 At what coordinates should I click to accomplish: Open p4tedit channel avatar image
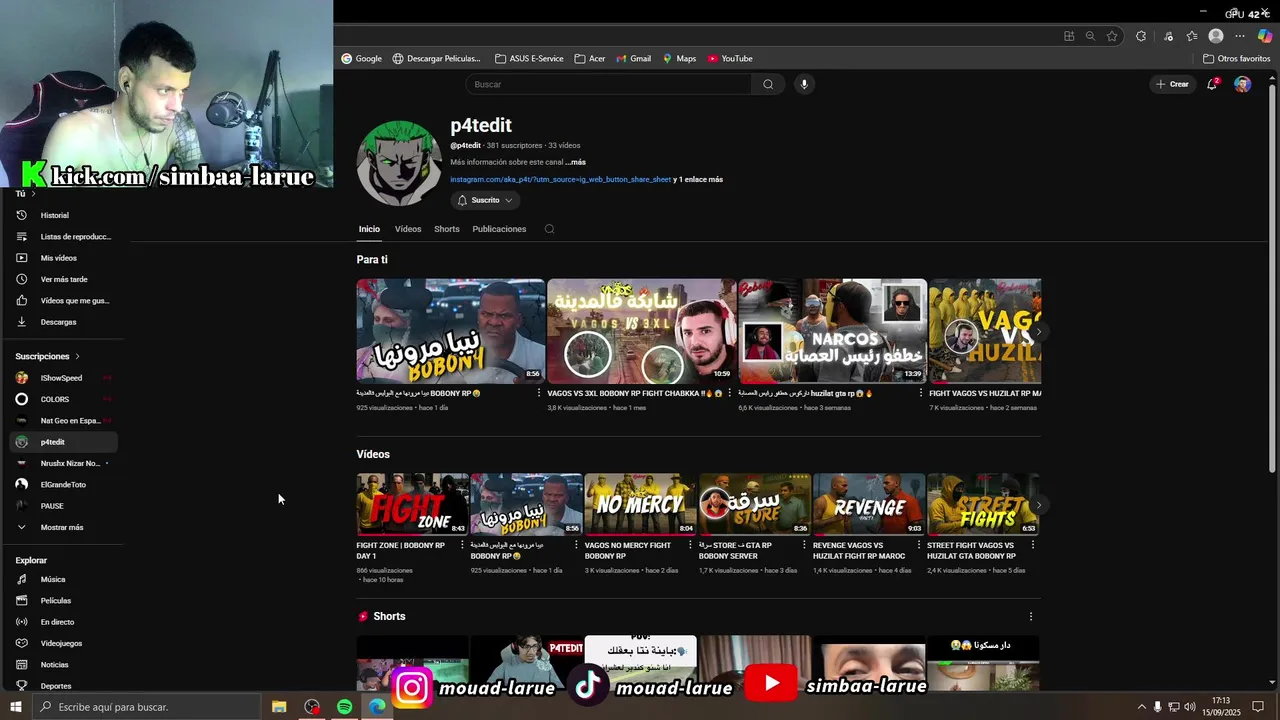399,163
